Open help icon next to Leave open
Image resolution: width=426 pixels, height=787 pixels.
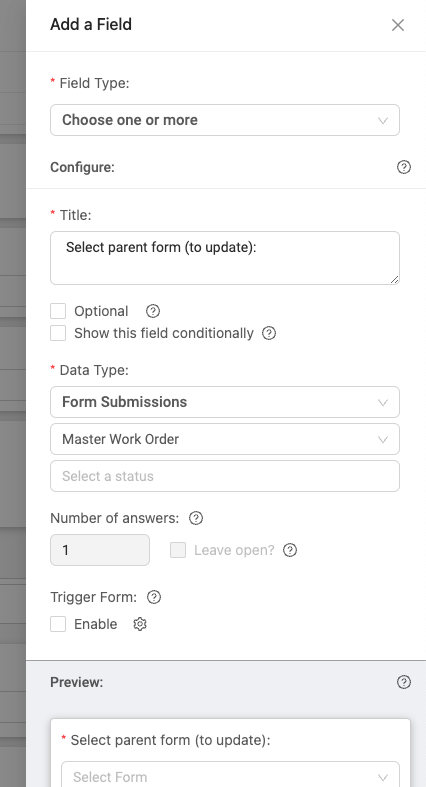(x=290, y=550)
